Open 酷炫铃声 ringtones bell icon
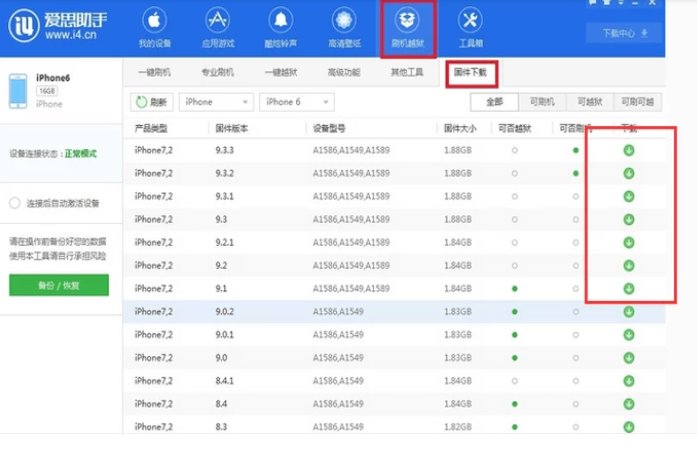The image size is (697, 460). 281,20
